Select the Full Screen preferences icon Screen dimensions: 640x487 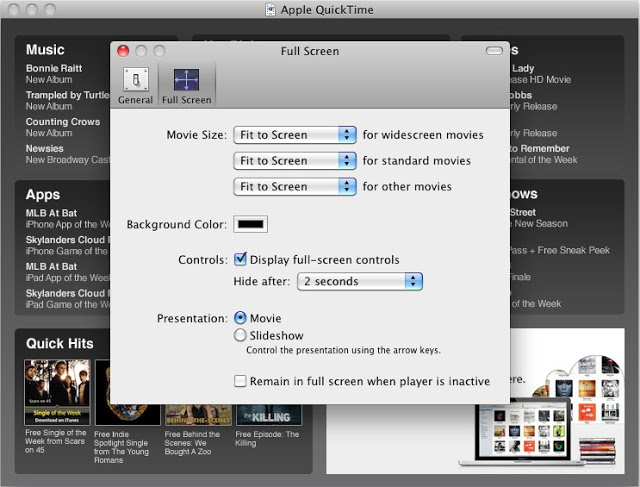click(x=187, y=86)
